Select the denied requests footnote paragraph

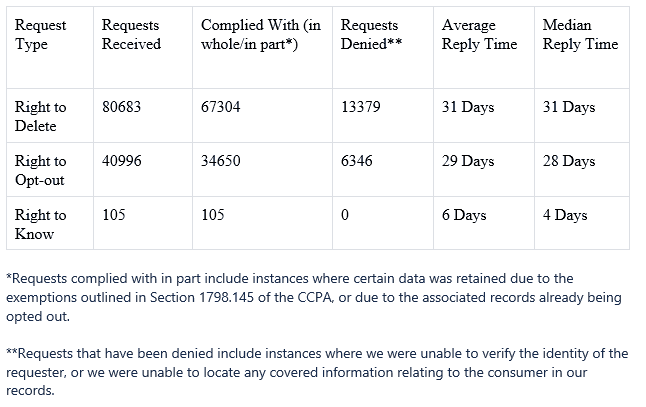coord(317,372)
